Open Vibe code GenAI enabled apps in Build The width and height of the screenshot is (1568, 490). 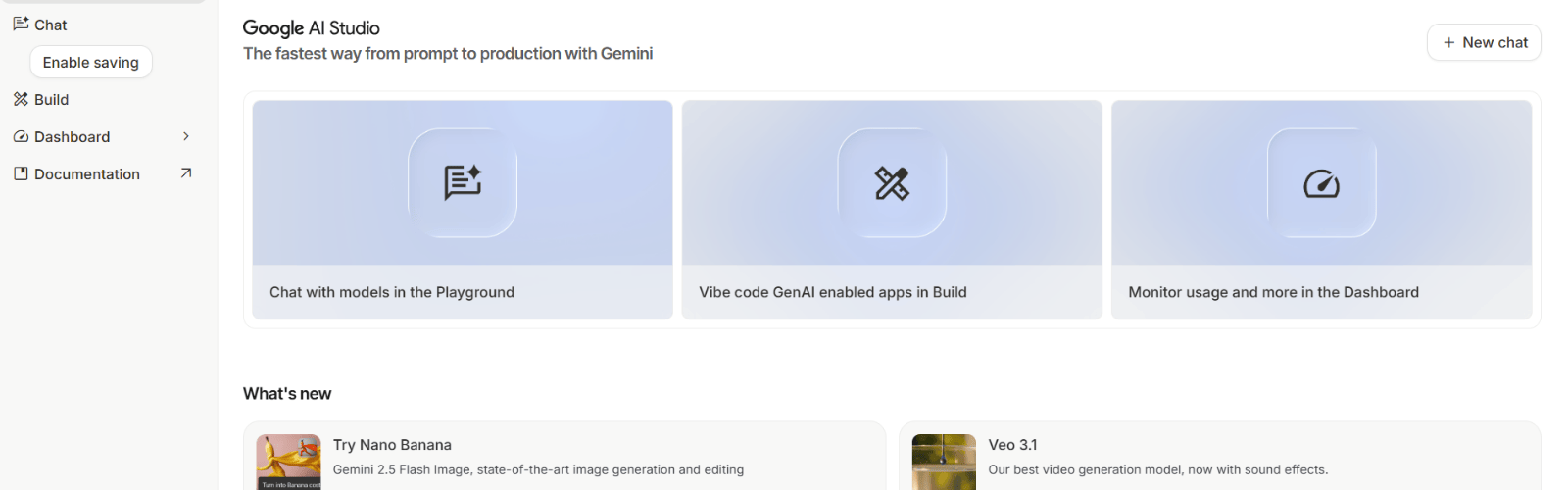(x=833, y=292)
